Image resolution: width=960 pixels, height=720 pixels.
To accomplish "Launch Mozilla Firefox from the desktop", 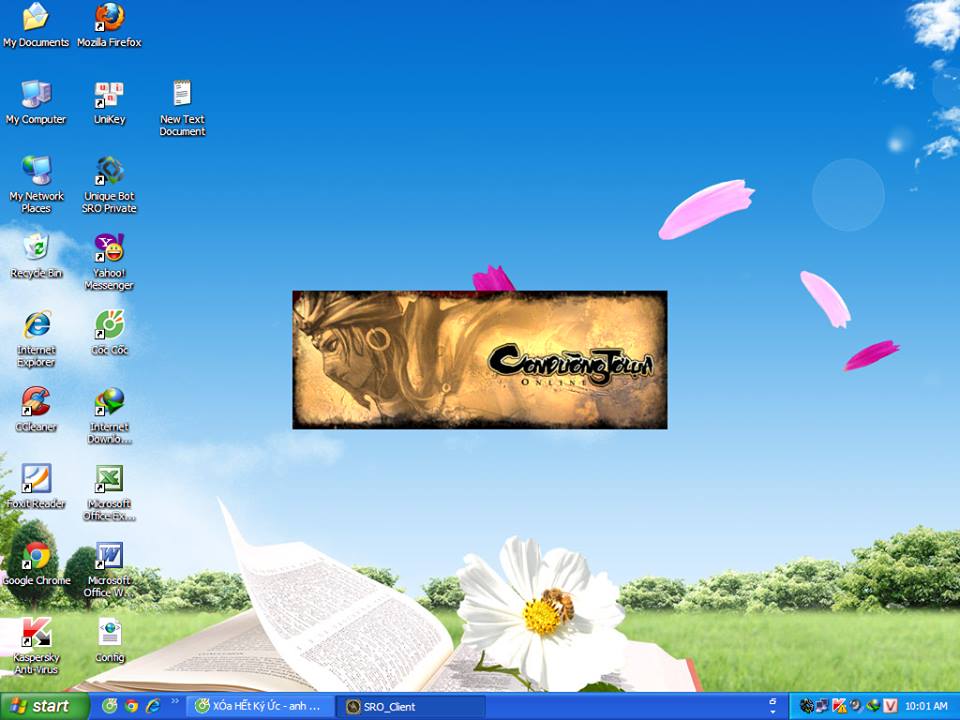I will click(109, 24).
